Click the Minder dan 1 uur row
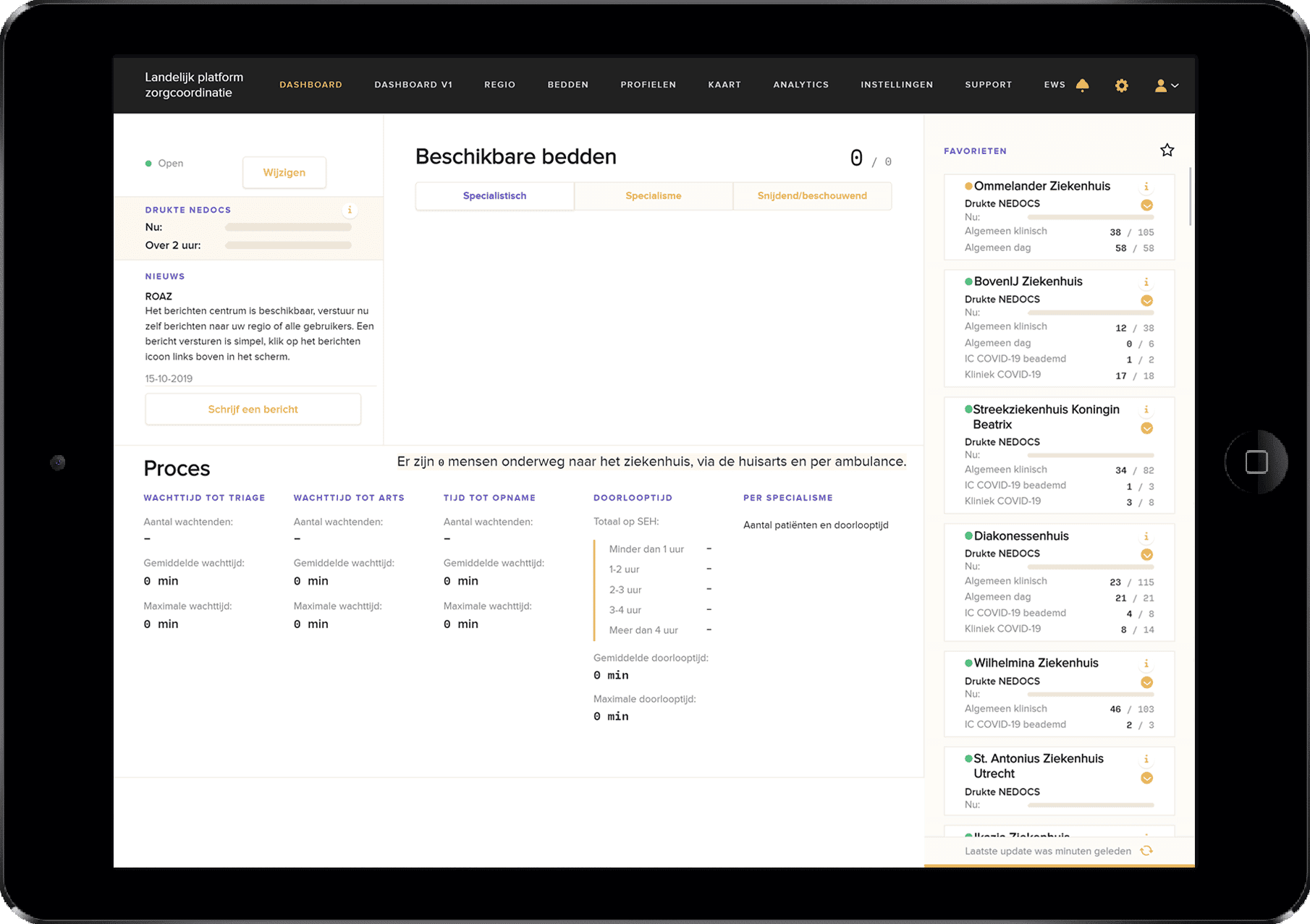Image resolution: width=1310 pixels, height=924 pixels. [x=660, y=549]
